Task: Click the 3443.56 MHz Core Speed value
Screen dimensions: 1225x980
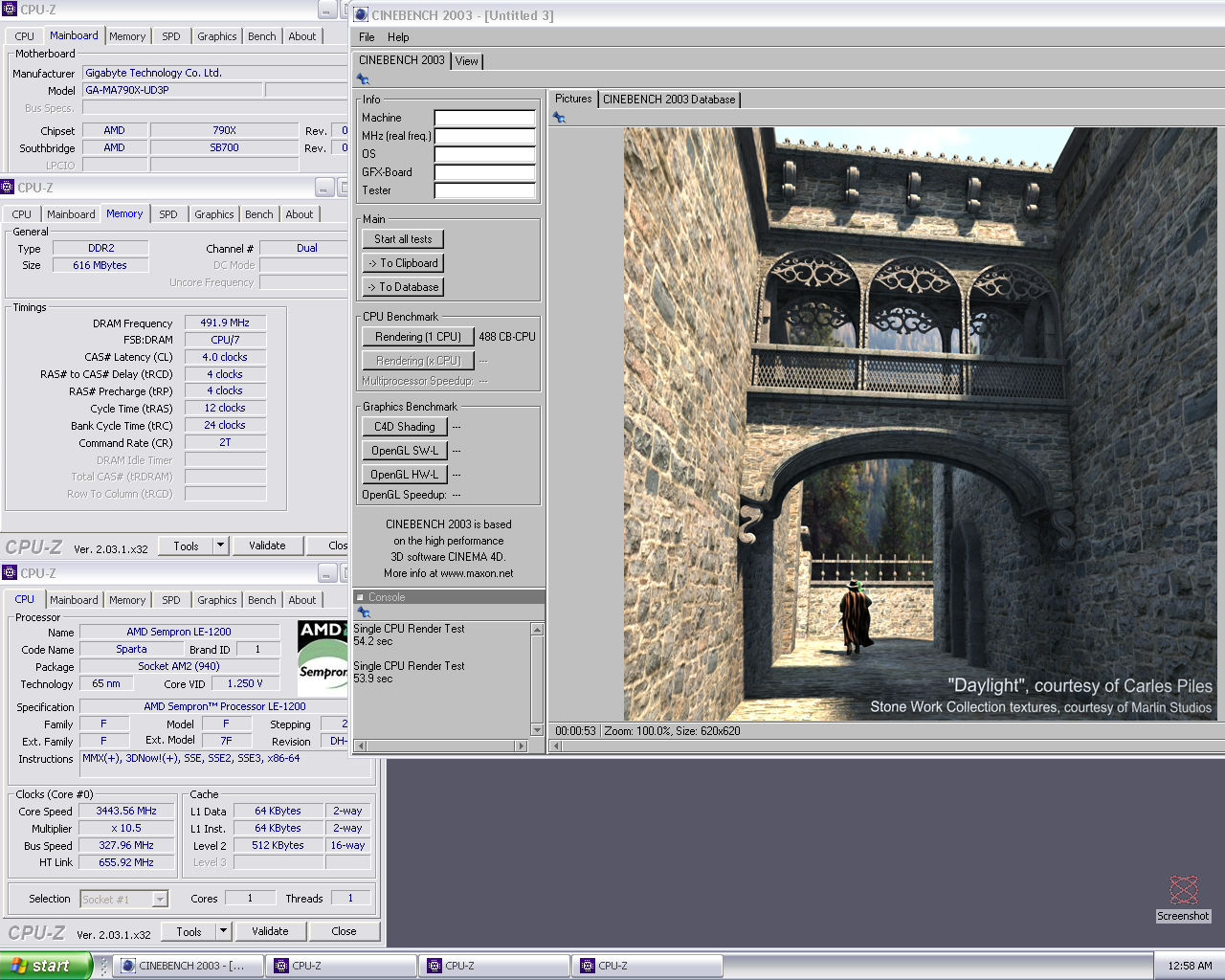Action: tap(126, 811)
